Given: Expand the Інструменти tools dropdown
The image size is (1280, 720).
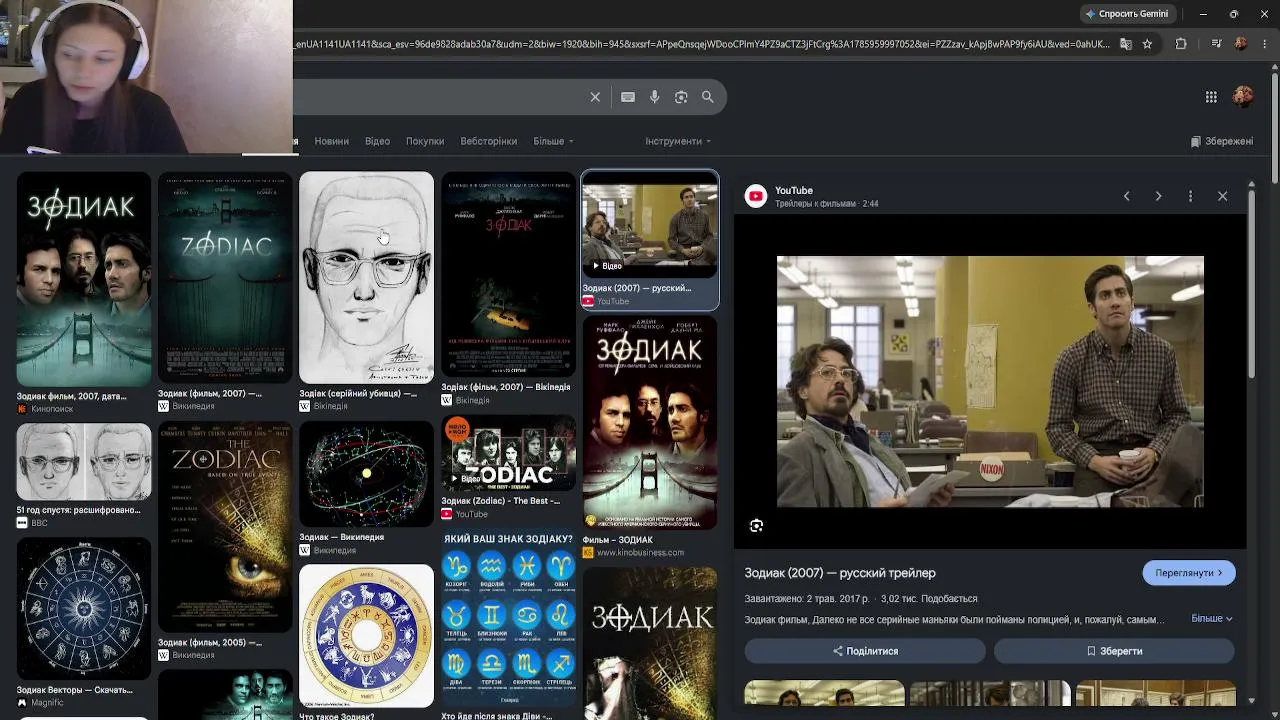Looking at the screenshot, I should pos(678,141).
